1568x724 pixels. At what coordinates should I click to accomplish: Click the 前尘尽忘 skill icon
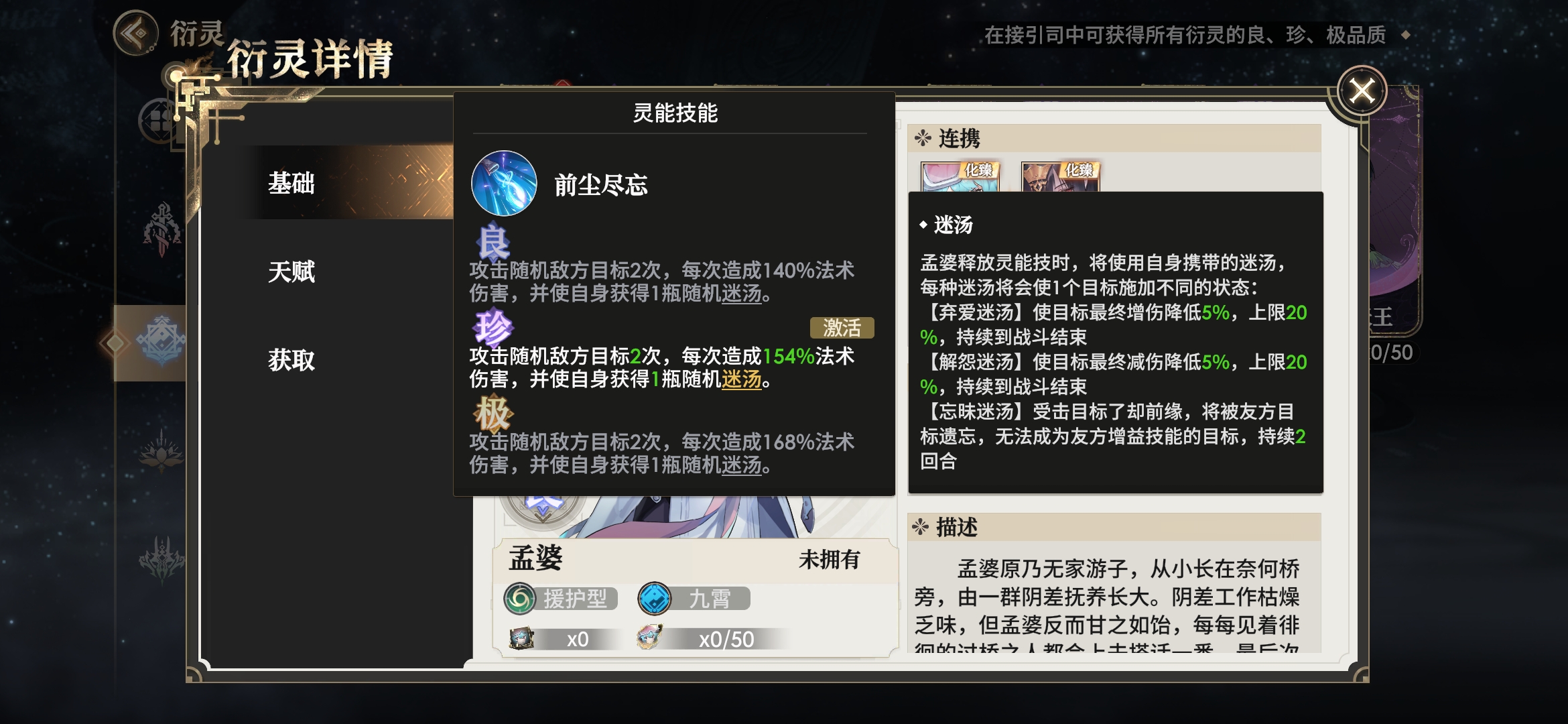coord(504,183)
